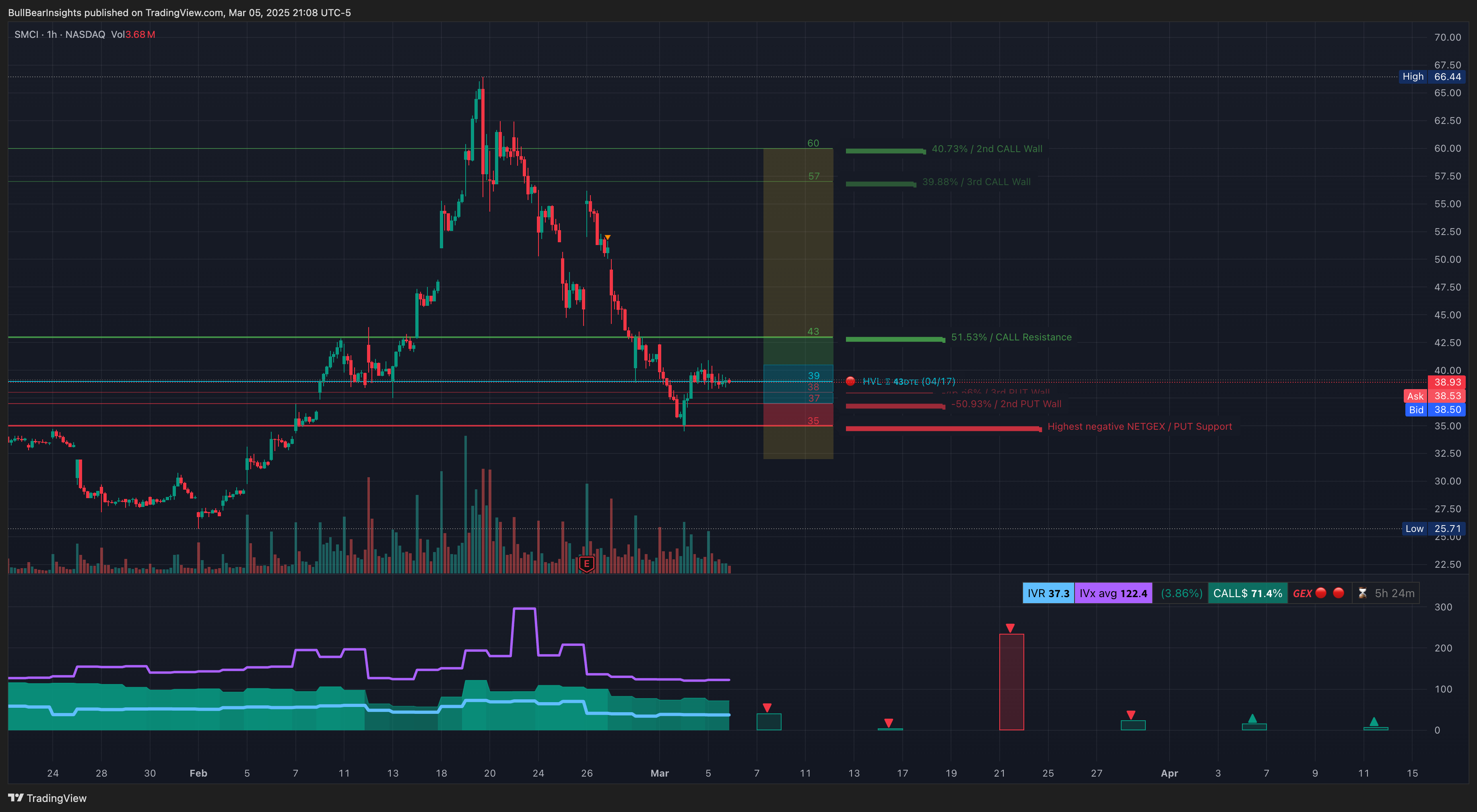Click the Bid 38.50 label
This screenshot has height=812, width=1477.
tap(1435, 410)
